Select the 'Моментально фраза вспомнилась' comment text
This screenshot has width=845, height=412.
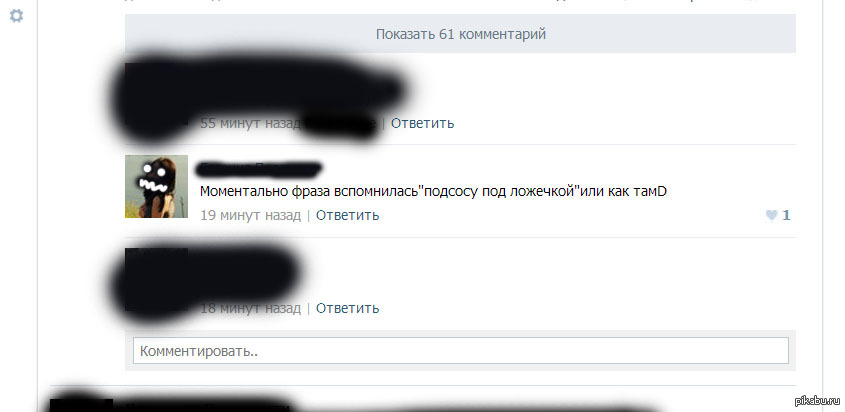433,191
